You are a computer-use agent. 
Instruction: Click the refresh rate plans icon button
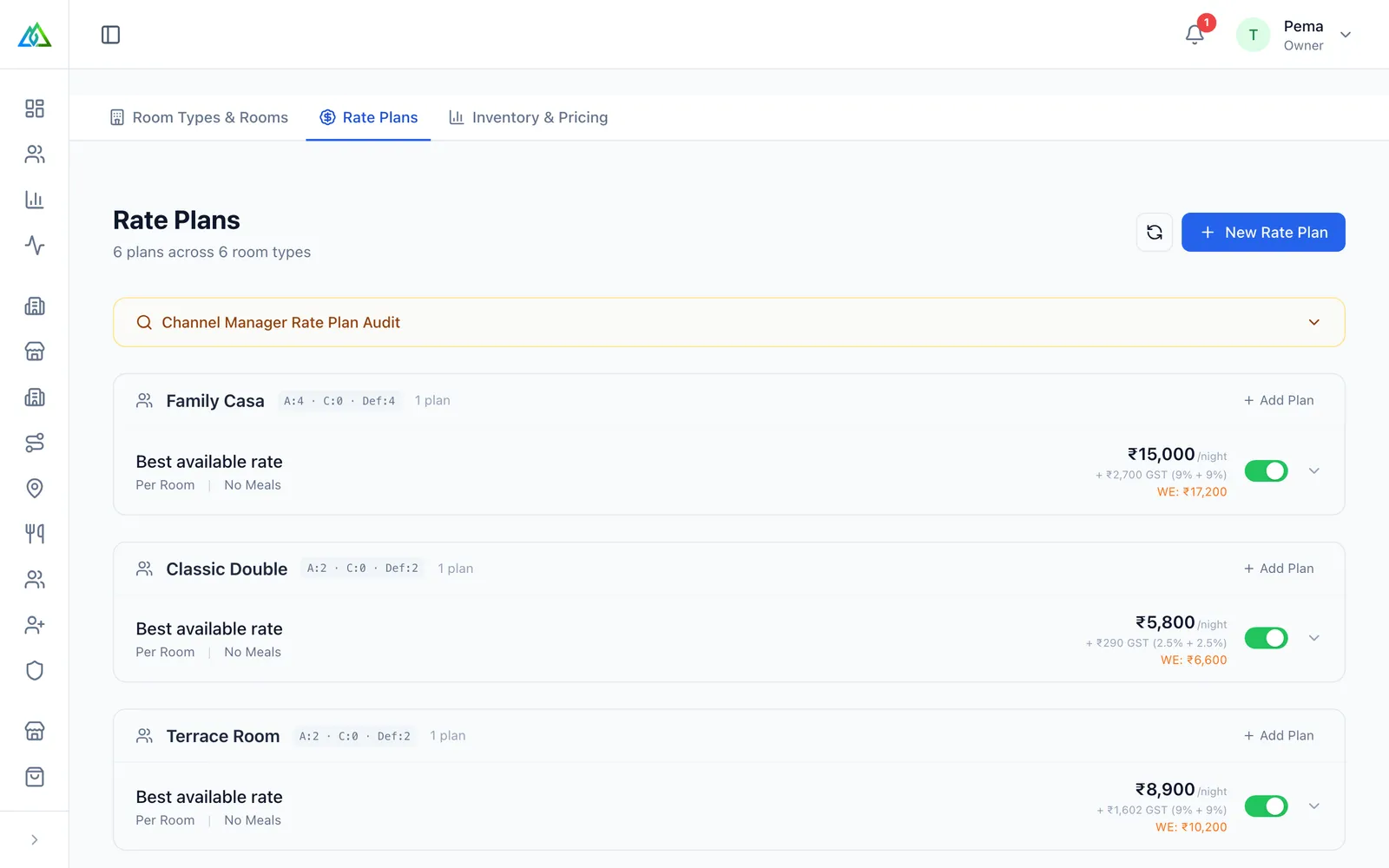point(1155,233)
